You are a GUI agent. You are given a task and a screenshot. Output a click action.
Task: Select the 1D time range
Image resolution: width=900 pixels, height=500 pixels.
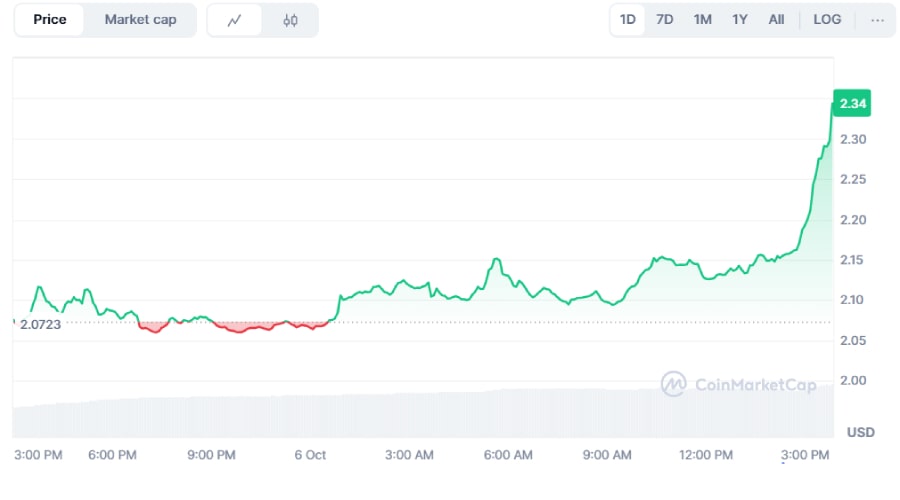tap(627, 20)
